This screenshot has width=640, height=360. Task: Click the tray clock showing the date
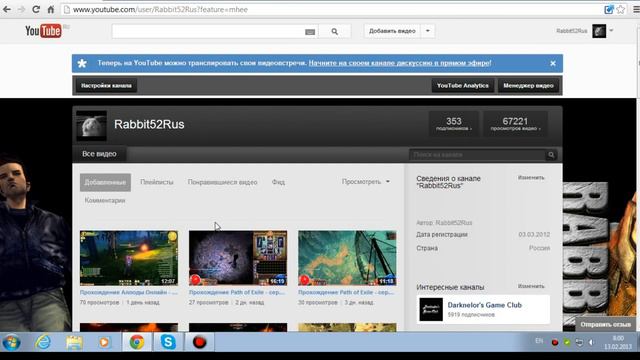pos(618,342)
